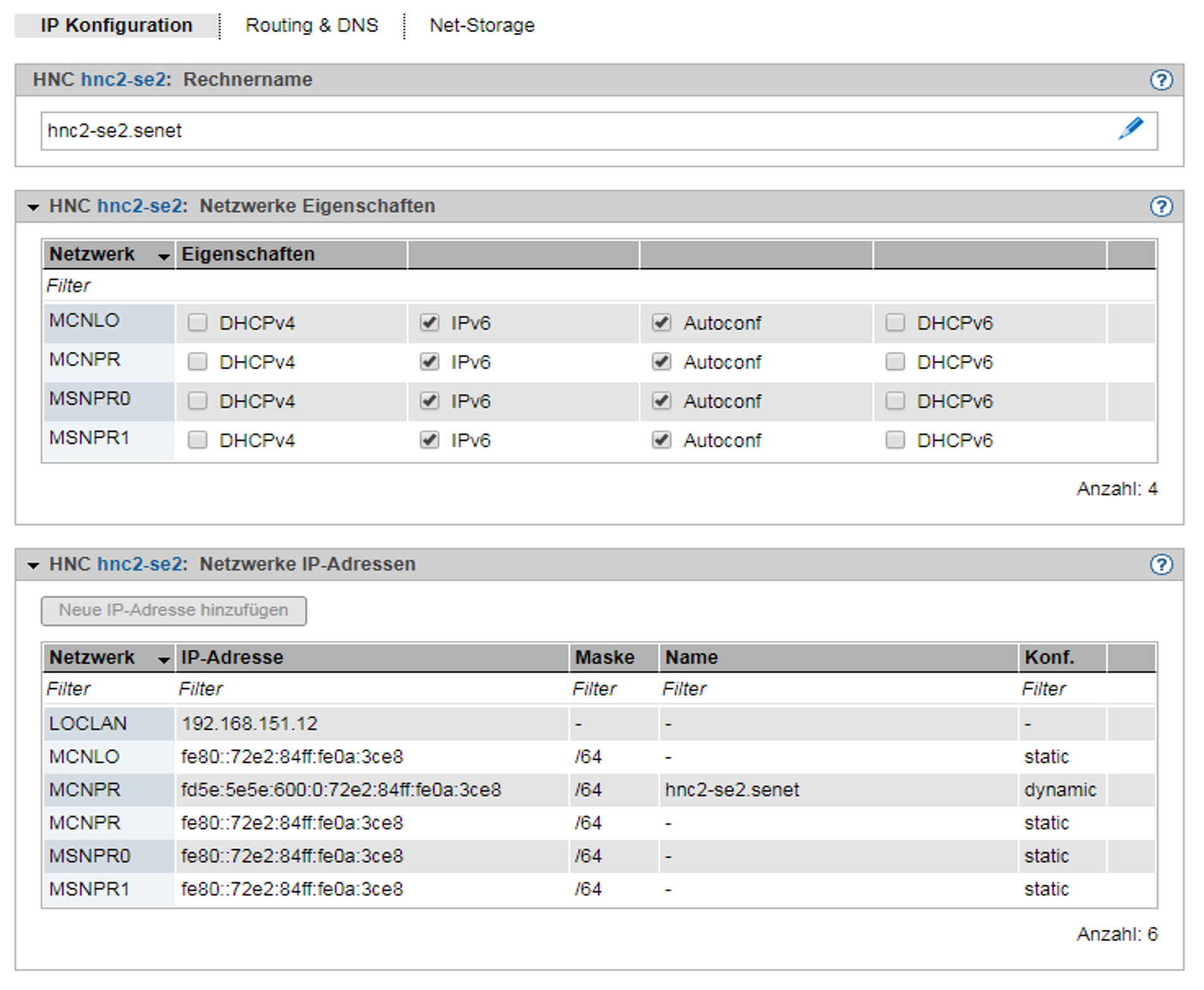
Task: Focus the Konf. column filter field
Action: tap(1062, 689)
